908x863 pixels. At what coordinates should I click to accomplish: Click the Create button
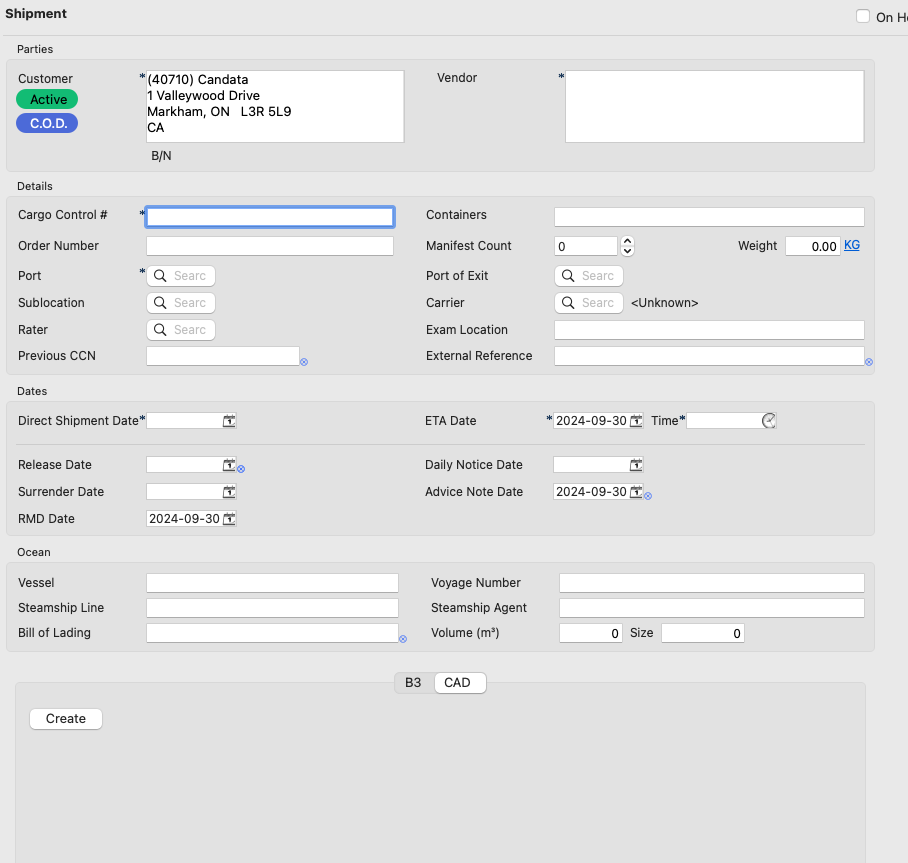[x=66, y=719]
